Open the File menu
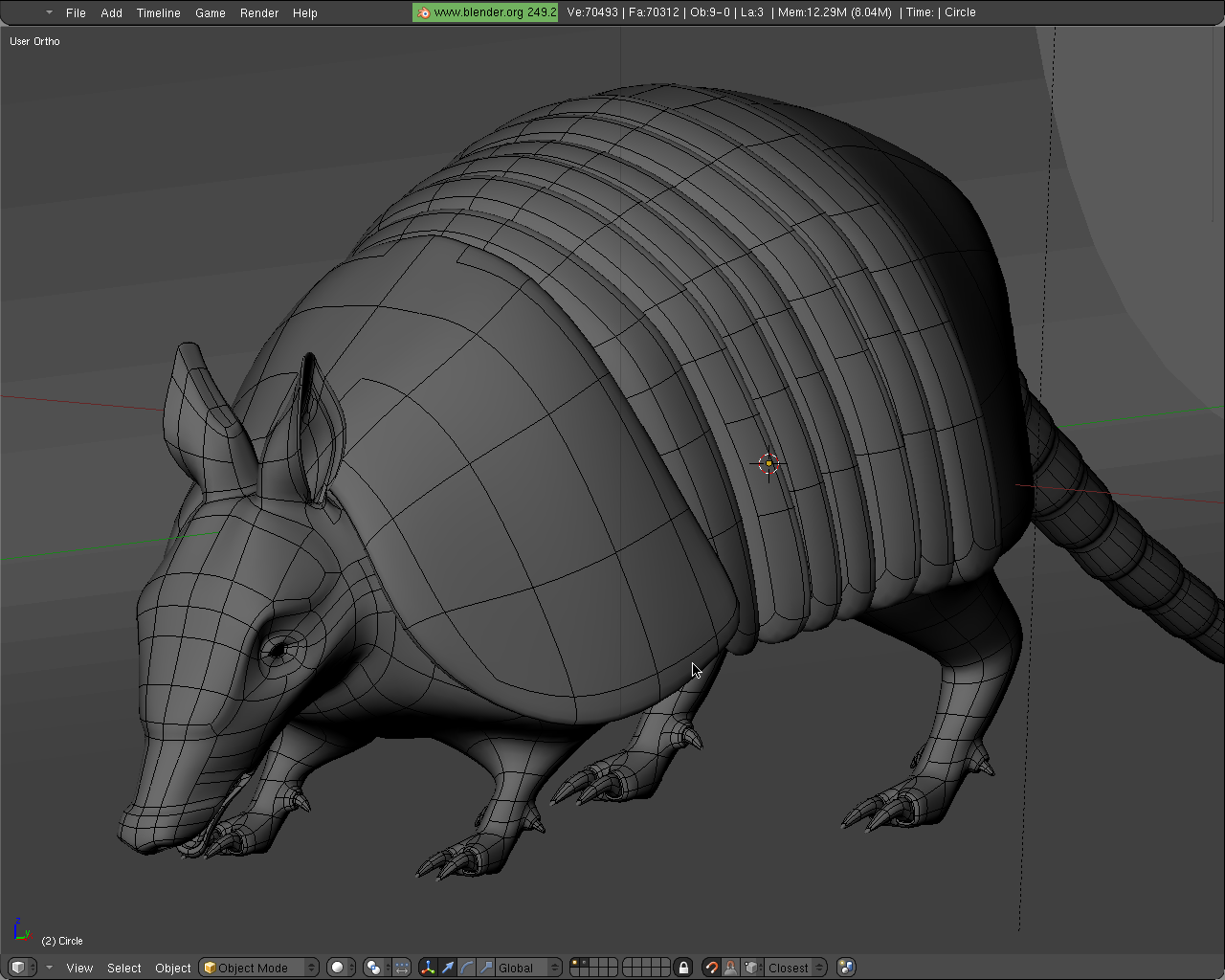Image resolution: width=1225 pixels, height=980 pixels. click(x=76, y=12)
